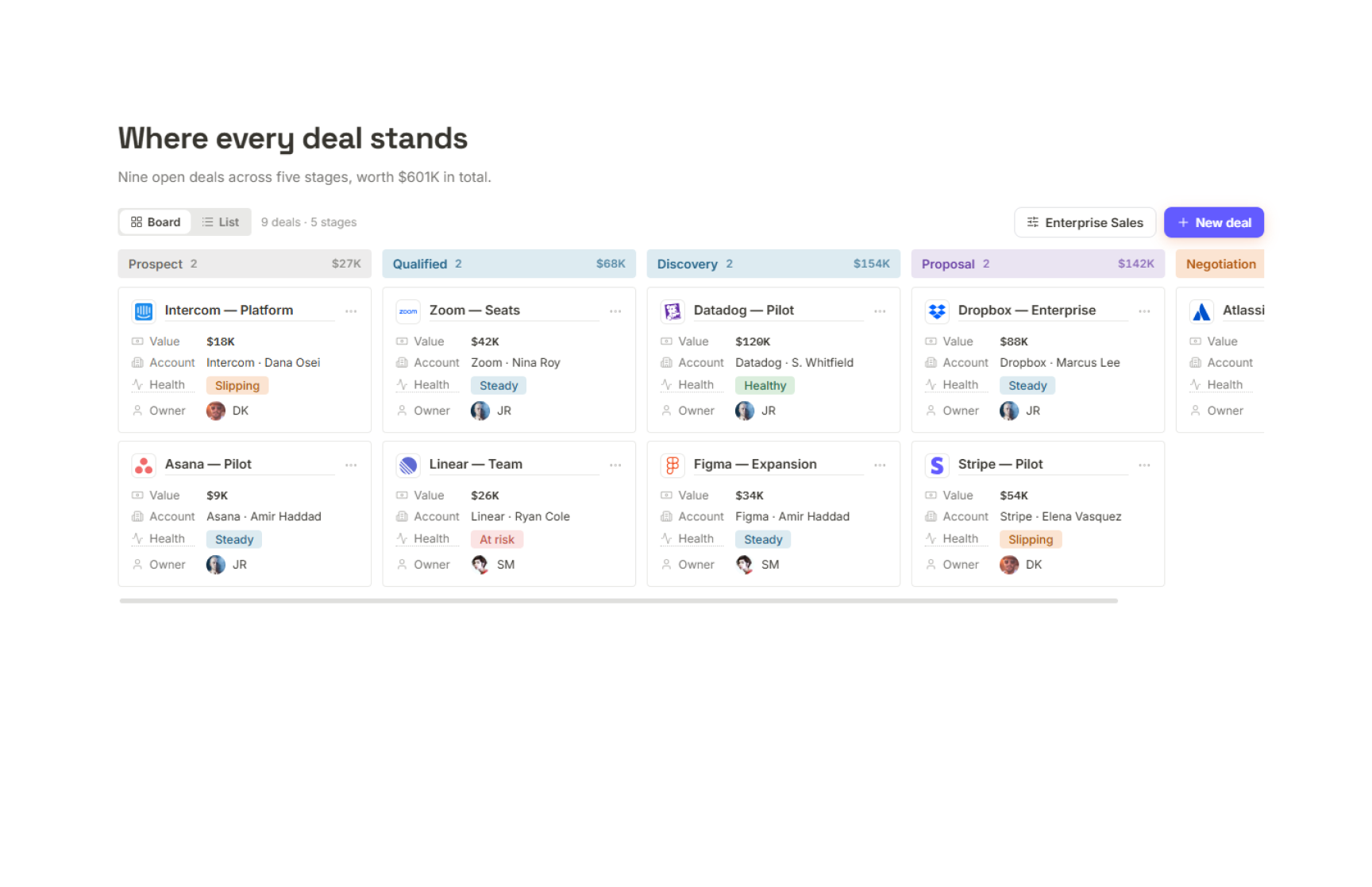Image resolution: width=1372 pixels, height=887 pixels.
Task: Click JR owner avatar on Zoom card
Action: click(480, 411)
